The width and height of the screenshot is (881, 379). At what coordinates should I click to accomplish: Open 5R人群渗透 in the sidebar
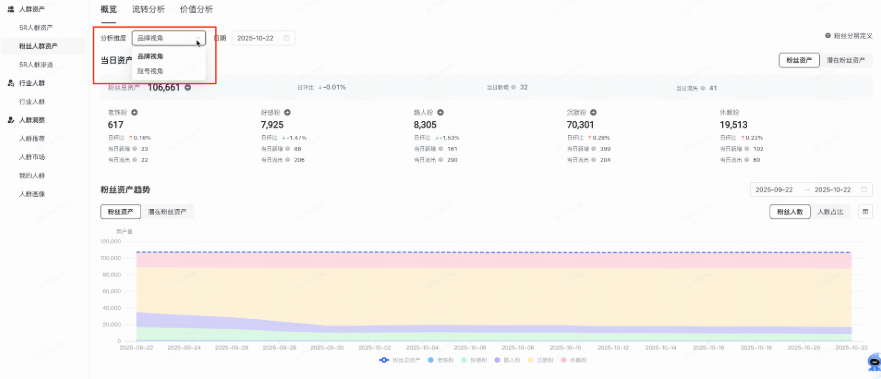point(36,65)
